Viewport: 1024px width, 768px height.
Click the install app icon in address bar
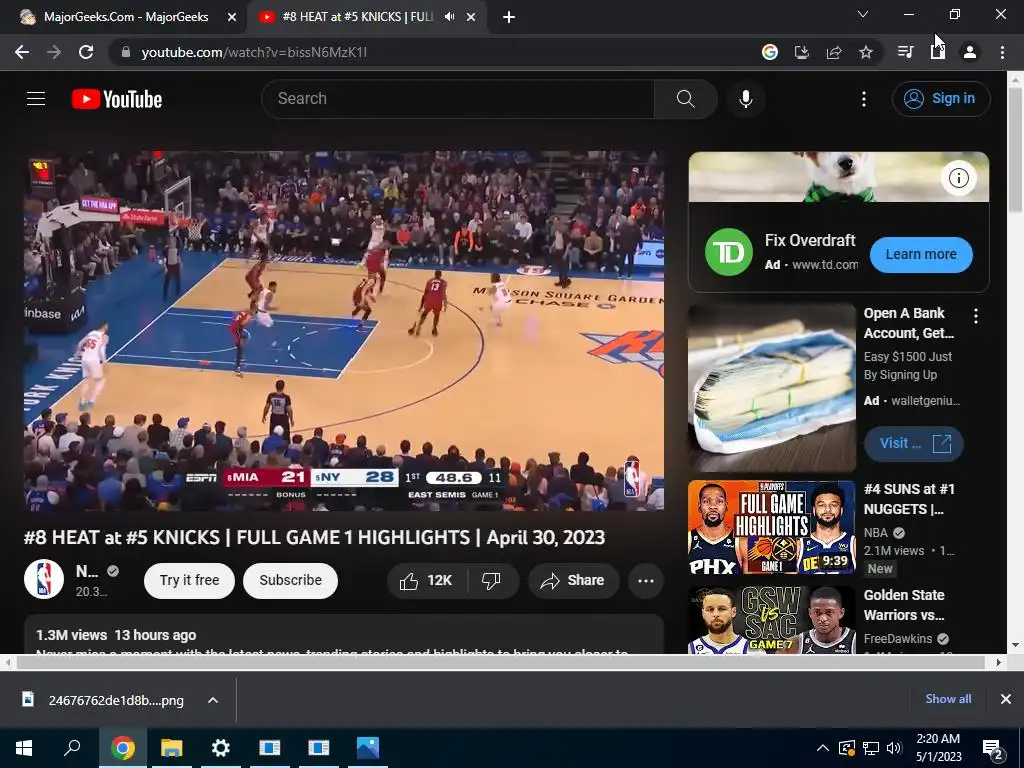pos(802,52)
